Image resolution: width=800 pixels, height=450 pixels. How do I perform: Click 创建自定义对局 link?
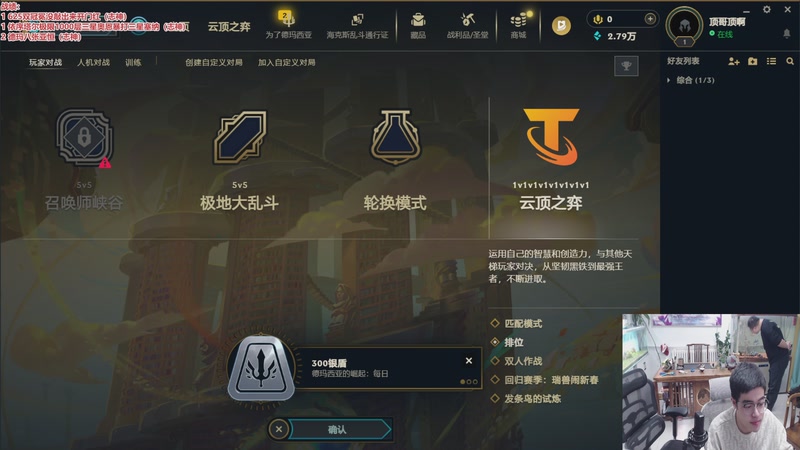pyautogui.click(x=214, y=62)
